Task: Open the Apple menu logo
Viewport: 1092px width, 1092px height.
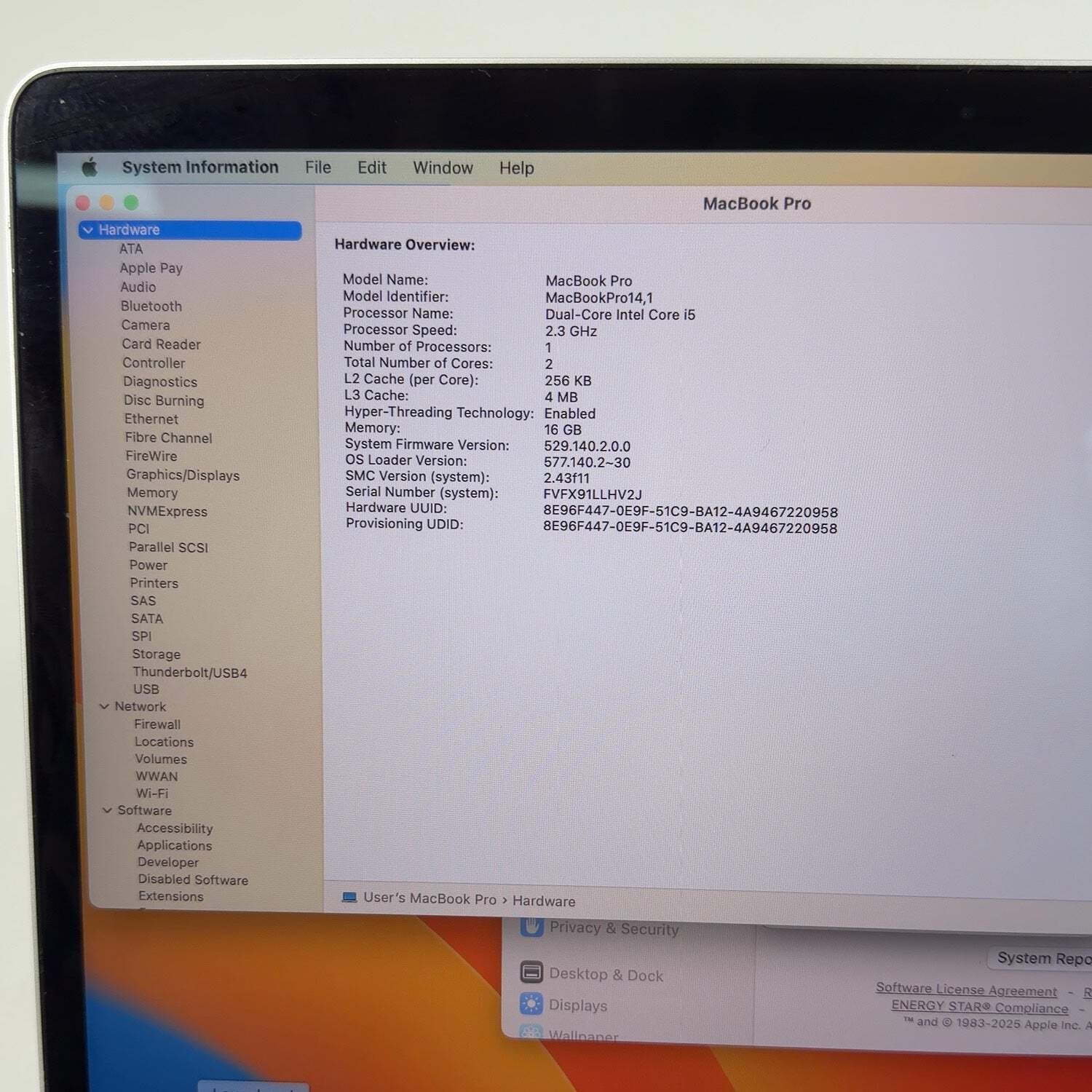Action: tap(90, 167)
